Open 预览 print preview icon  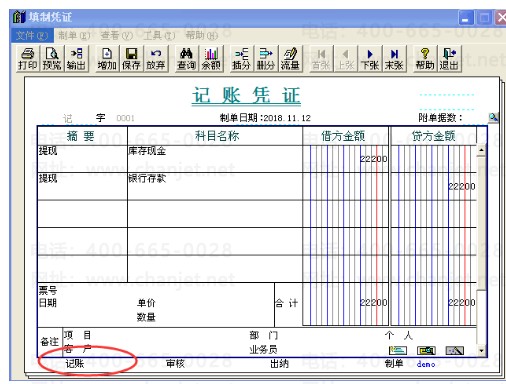point(52,59)
